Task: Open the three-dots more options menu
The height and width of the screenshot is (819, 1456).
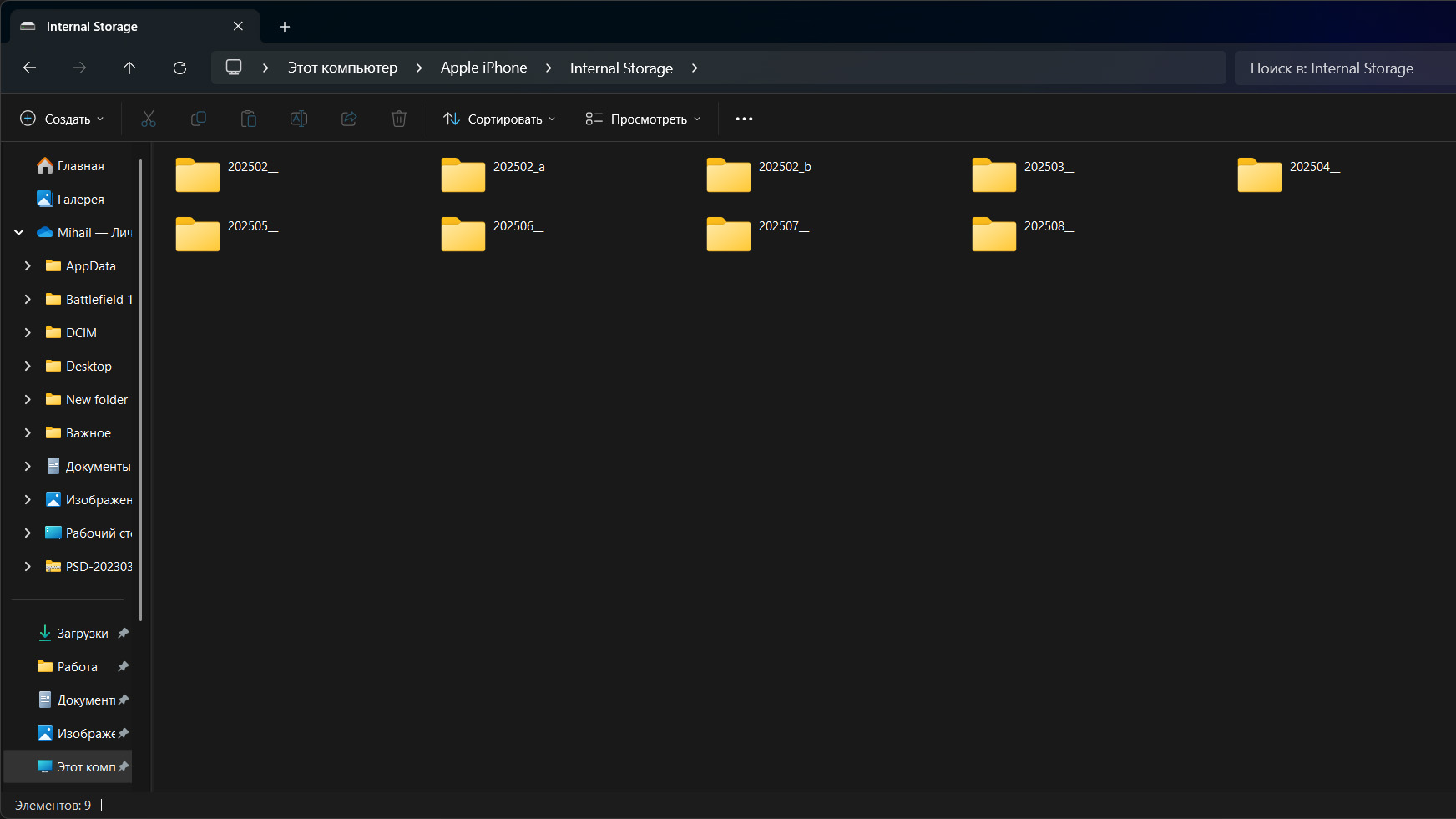Action: (744, 119)
